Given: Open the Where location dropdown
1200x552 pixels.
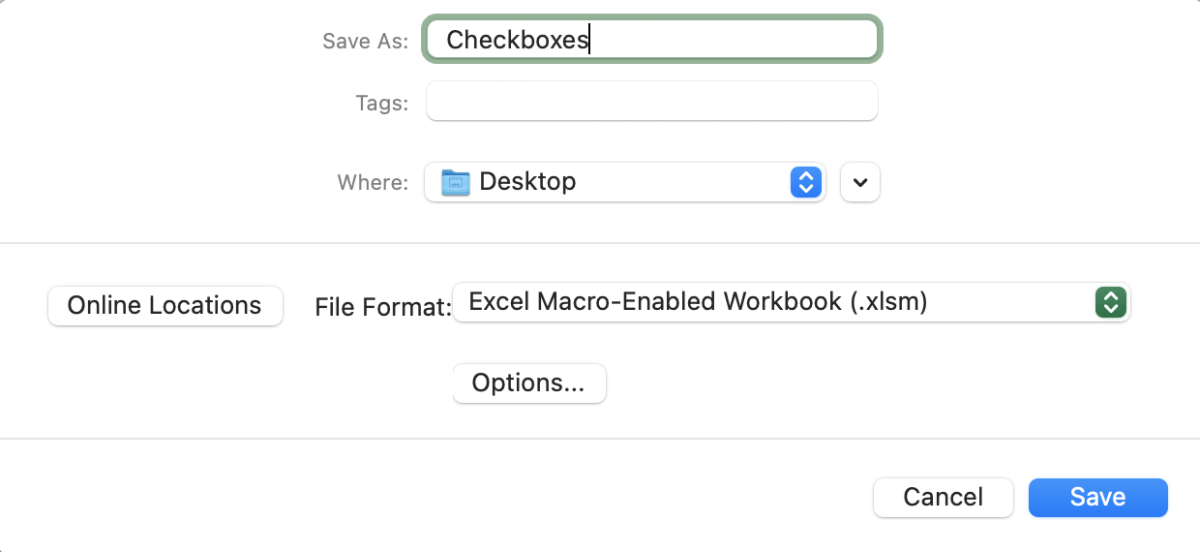Looking at the screenshot, I should [625, 182].
